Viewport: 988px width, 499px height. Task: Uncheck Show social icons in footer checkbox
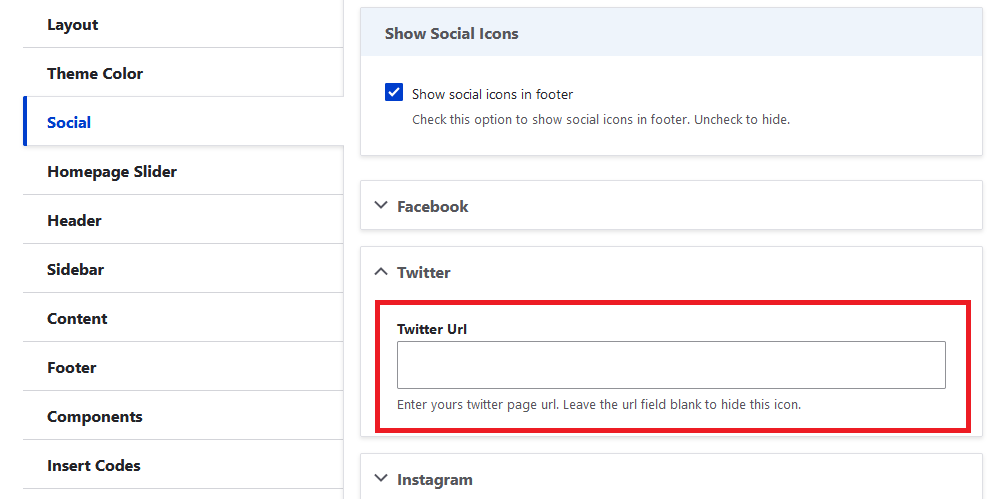[394, 93]
